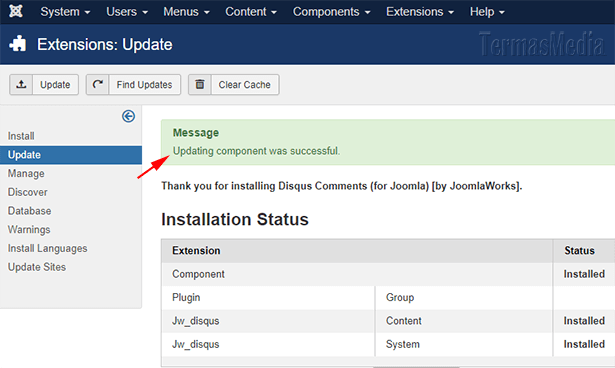Viewport: 615px width, 368px height.
Task: Click the 'Installation Status' heading
Action: 235,219
